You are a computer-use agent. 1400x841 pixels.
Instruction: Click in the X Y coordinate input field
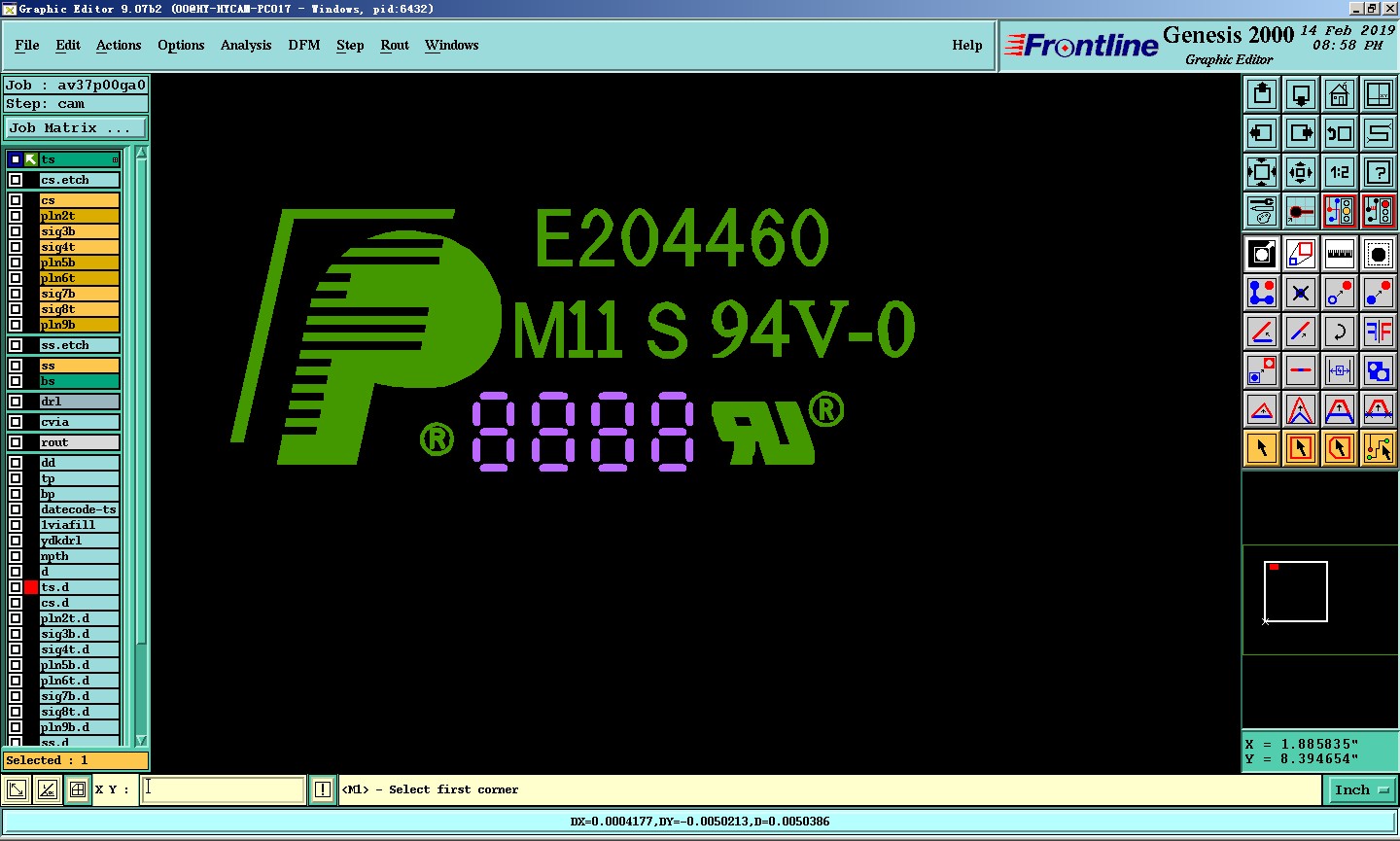[x=224, y=789]
